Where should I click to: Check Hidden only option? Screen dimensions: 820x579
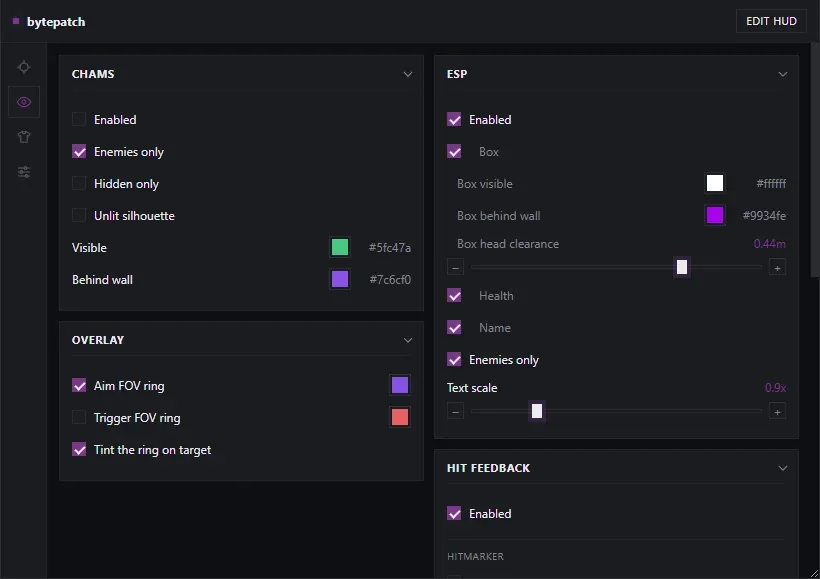(x=79, y=184)
